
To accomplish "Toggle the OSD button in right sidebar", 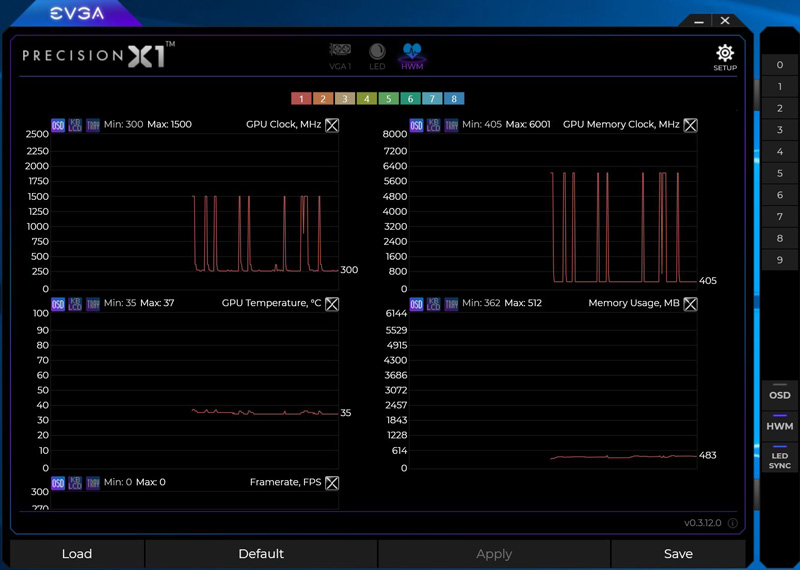I will point(780,393).
